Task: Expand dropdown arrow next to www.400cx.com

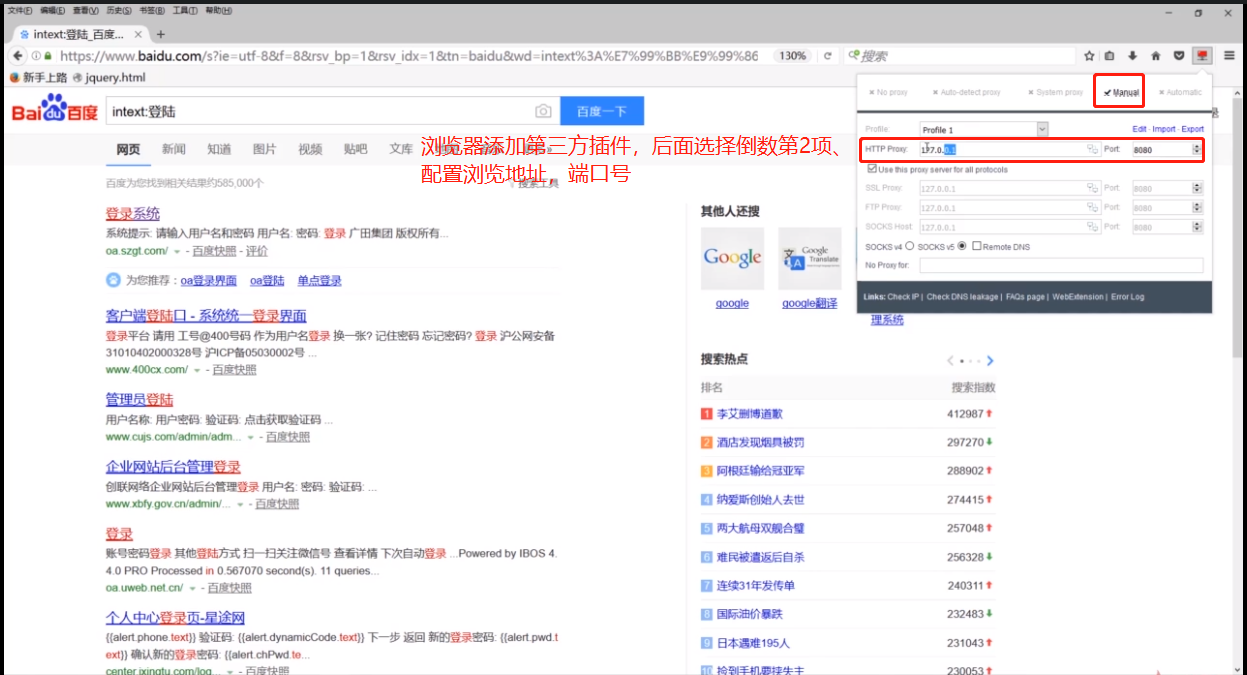Action: click(196, 370)
